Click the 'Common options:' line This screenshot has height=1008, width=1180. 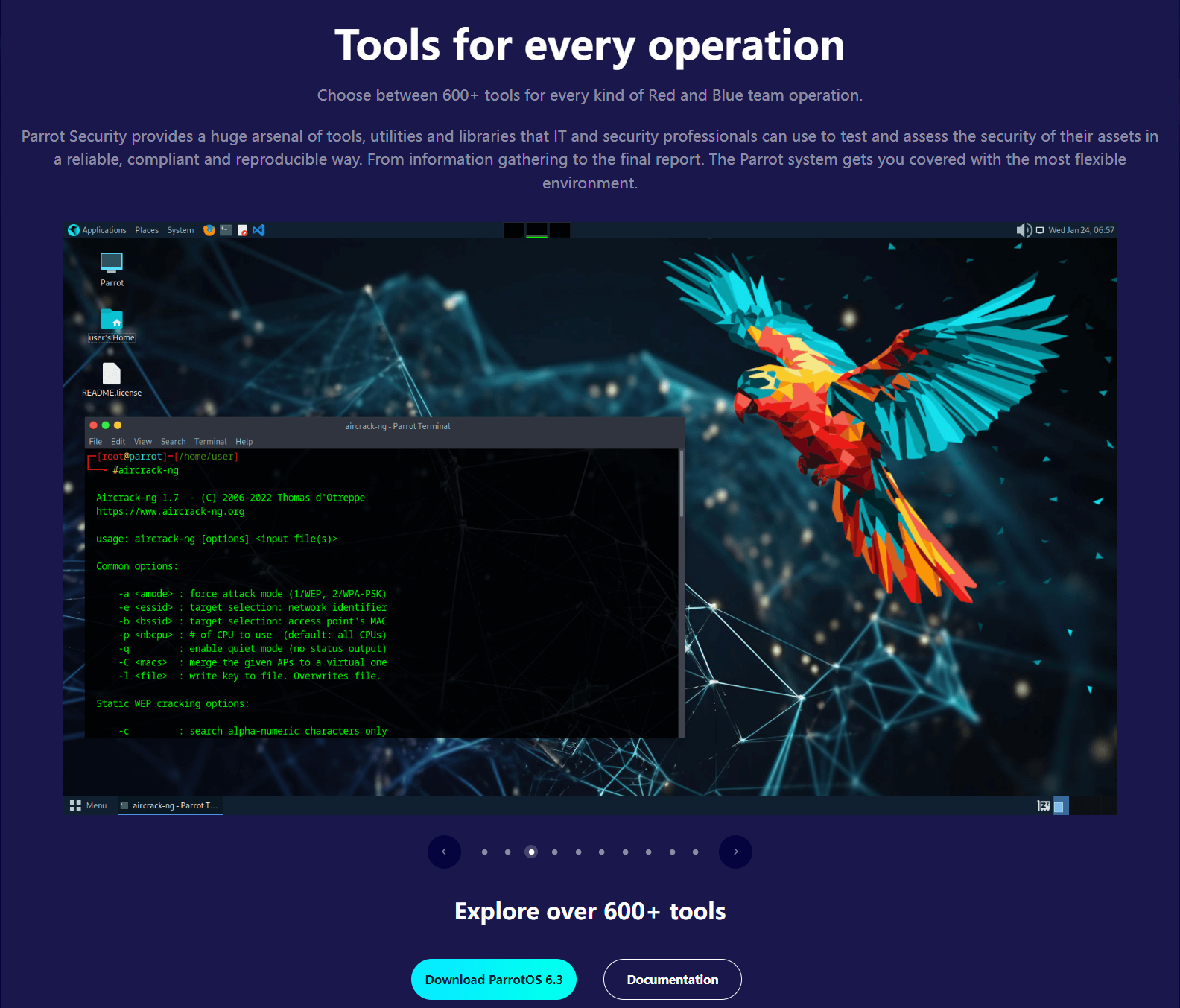pyautogui.click(x=137, y=566)
